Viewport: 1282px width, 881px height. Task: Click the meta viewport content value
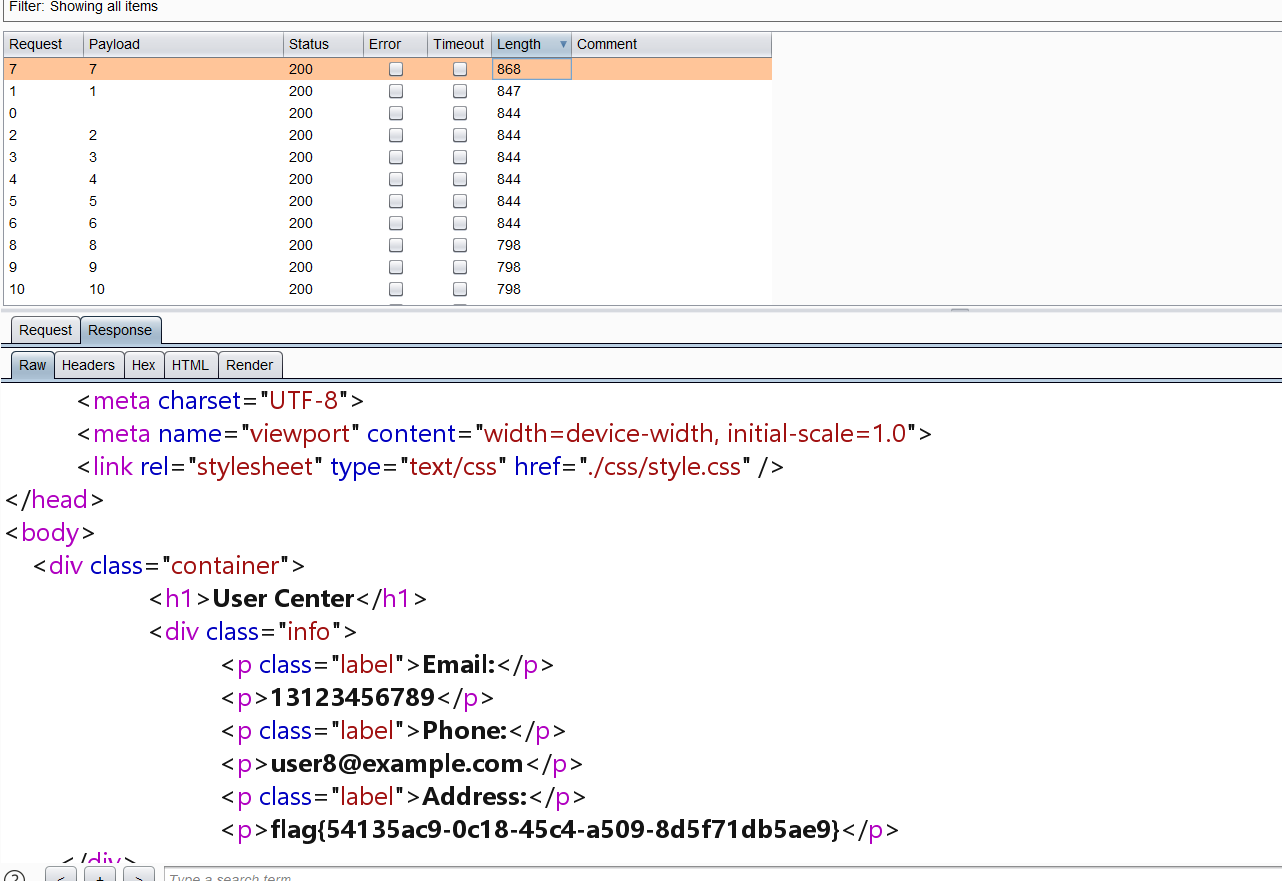696,433
